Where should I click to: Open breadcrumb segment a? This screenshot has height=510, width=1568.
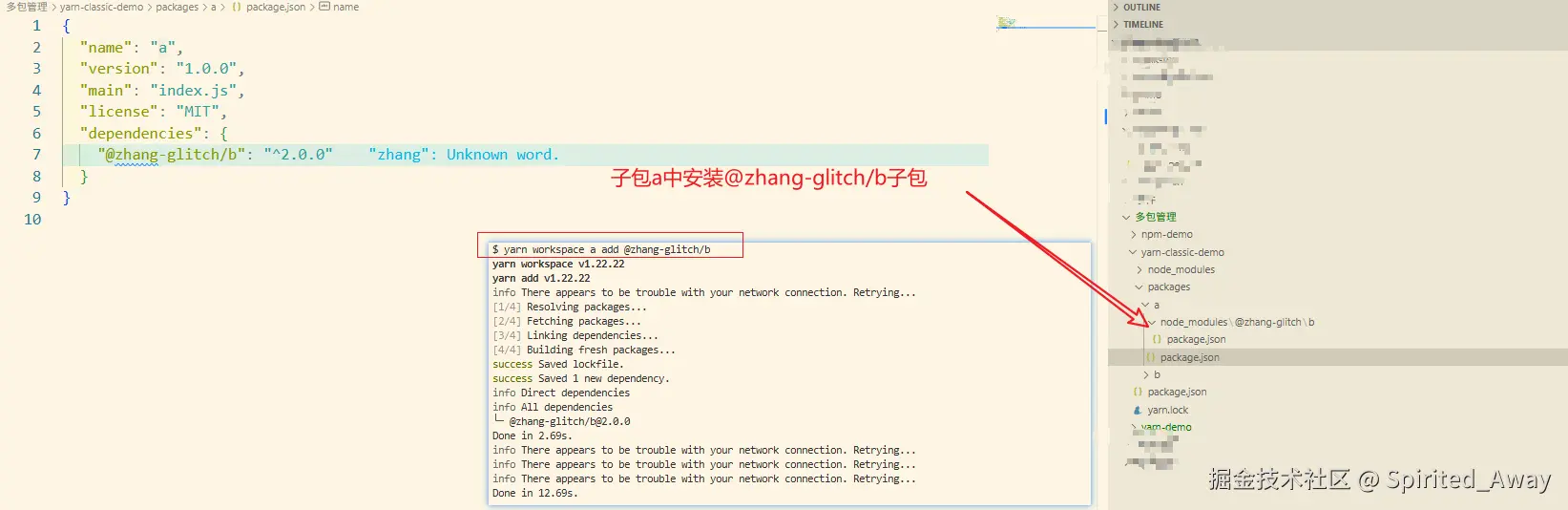coord(214,7)
